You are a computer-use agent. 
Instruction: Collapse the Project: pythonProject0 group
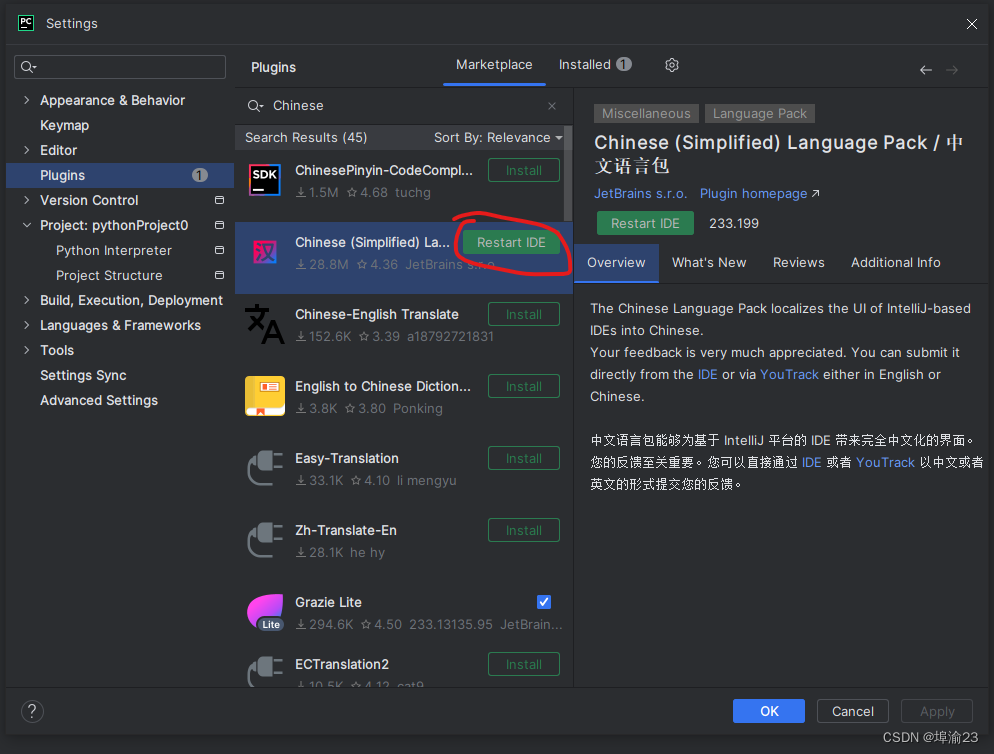27,225
